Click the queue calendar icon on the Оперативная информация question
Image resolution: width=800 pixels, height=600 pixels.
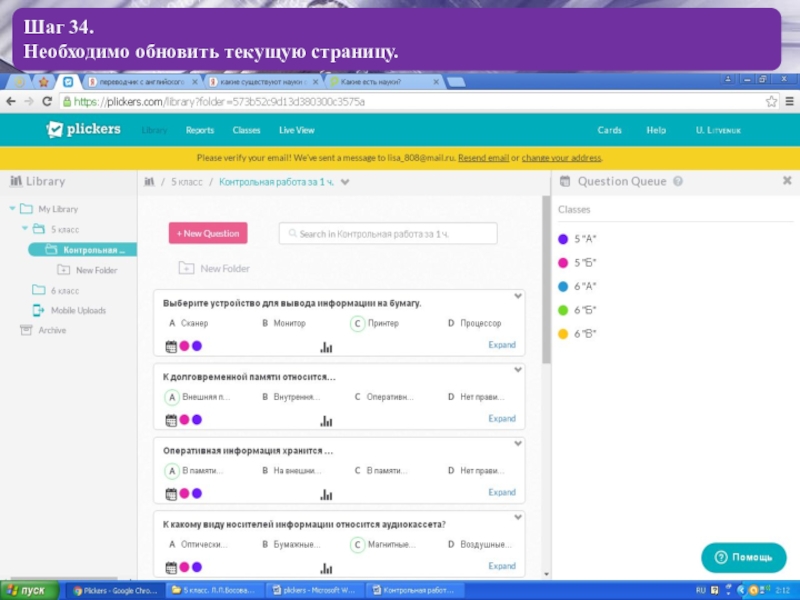(171, 493)
